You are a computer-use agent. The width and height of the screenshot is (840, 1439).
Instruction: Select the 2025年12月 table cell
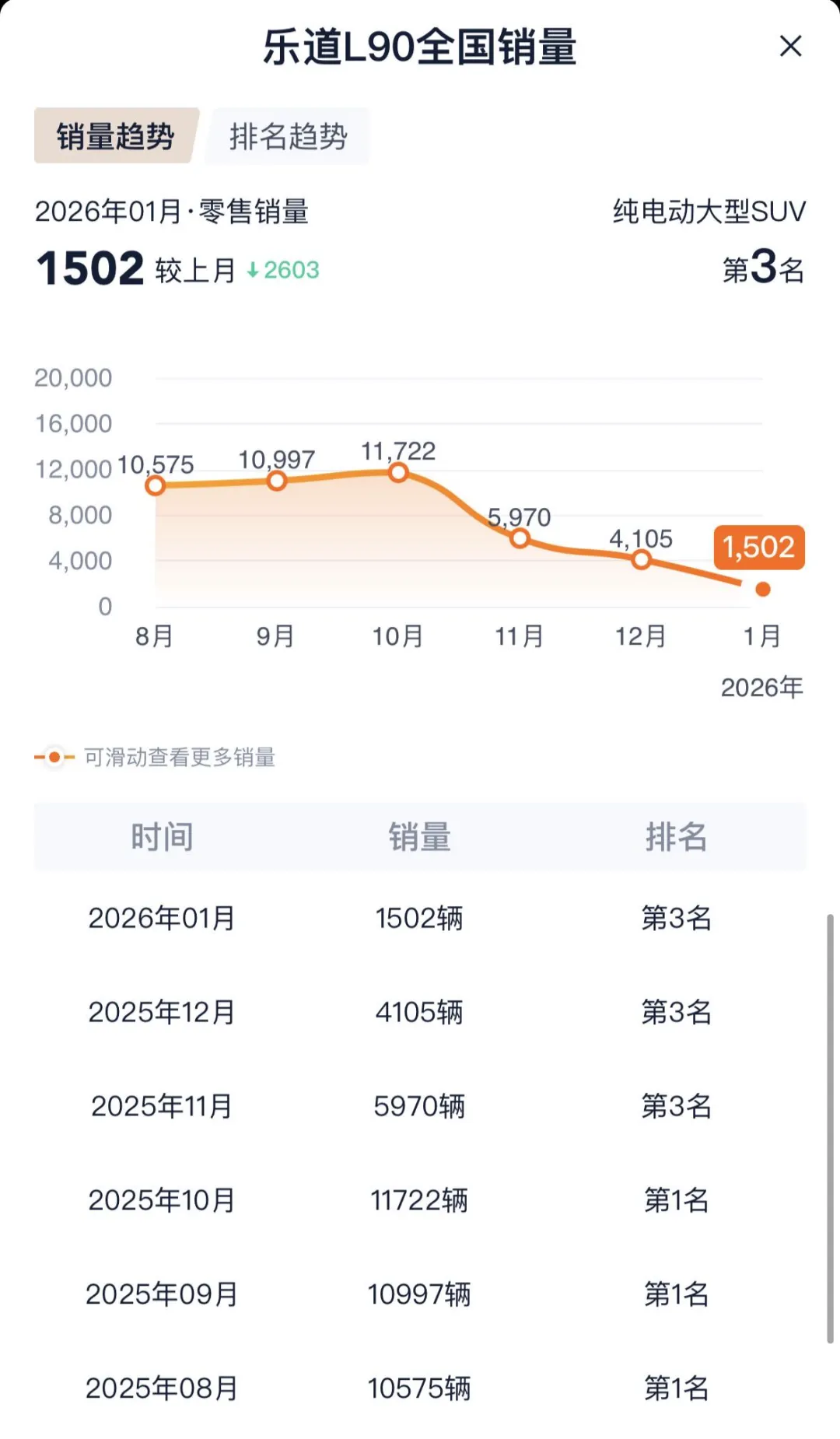pyautogui.click(x=162, y=1012)
